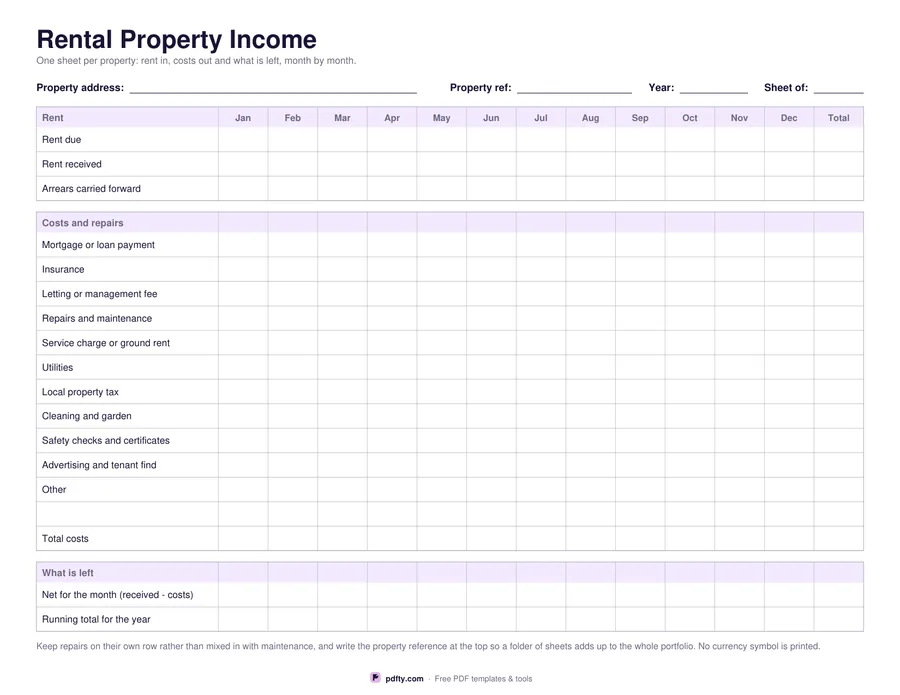This screenshot has height=695, width=900.
Task: Click the 'Arrears carried forward' row label
Action: (x=91, y=189)
